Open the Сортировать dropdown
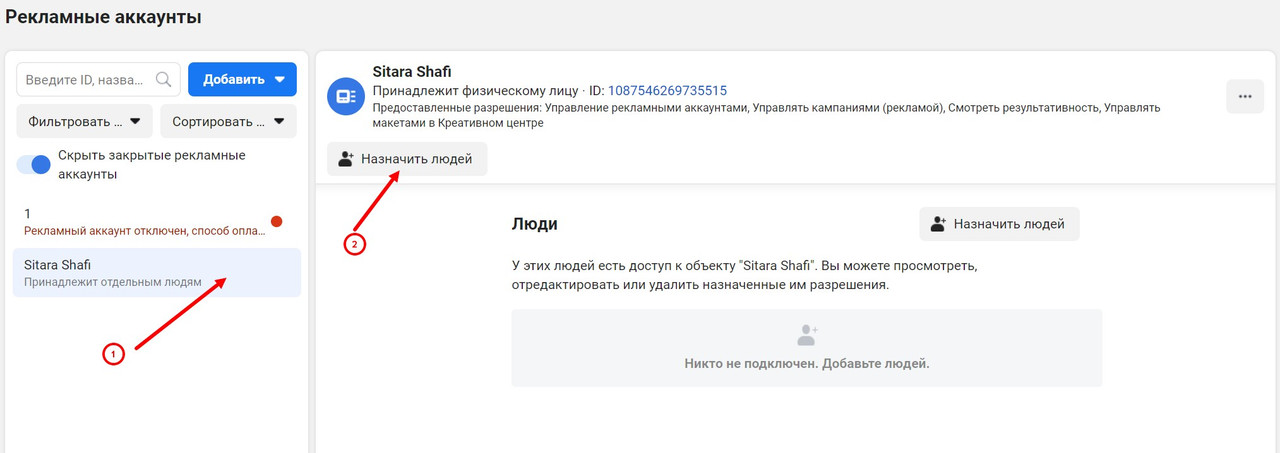Viewport: 1280px width, 453px height. click(x=229, y=122)
